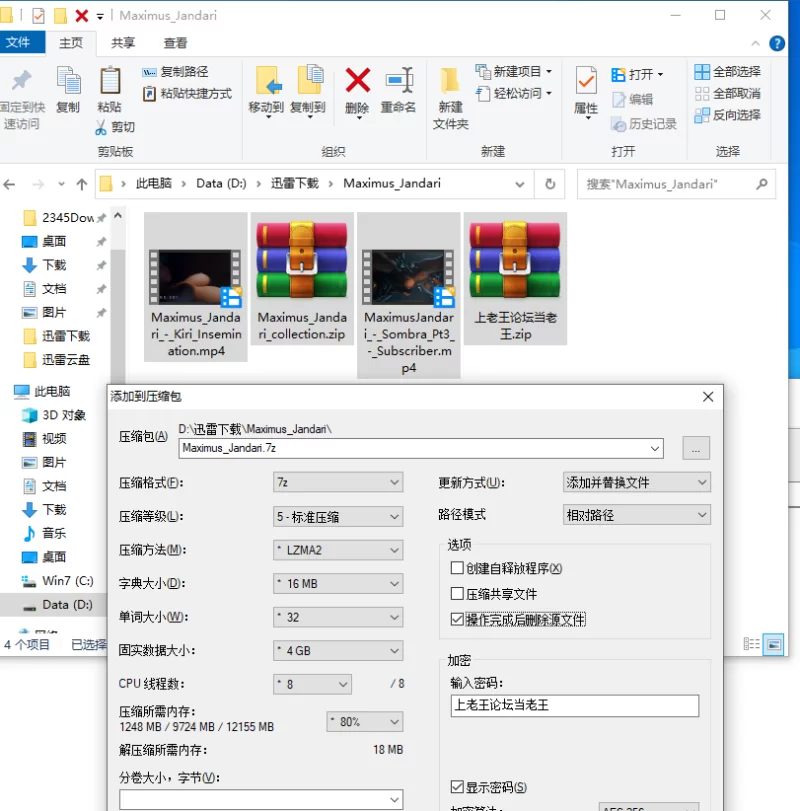Uncheck 操作完成后删除源文件 checkbox

[457, 619]
